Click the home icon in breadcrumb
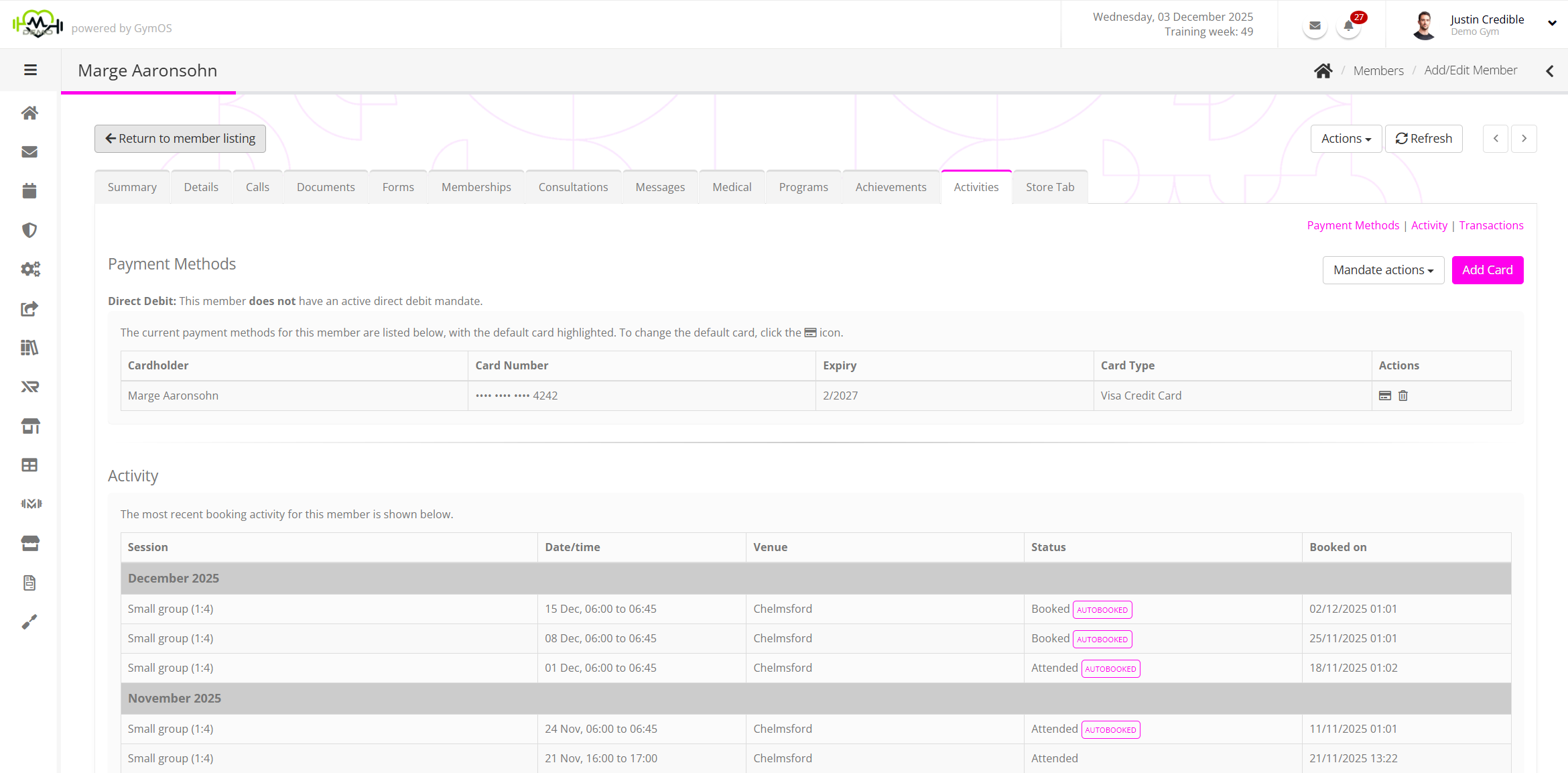The image size is (1568, 773). pos(1323,71)
